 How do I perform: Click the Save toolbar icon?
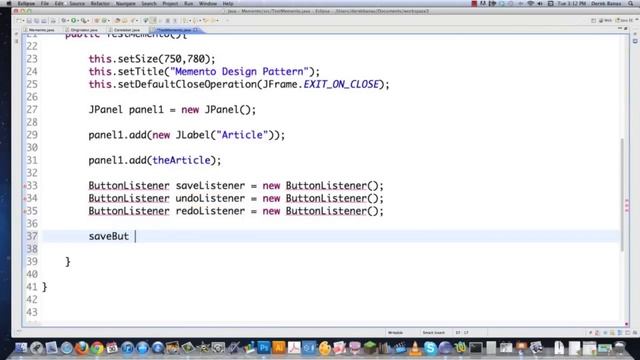(x=29, y=20)
